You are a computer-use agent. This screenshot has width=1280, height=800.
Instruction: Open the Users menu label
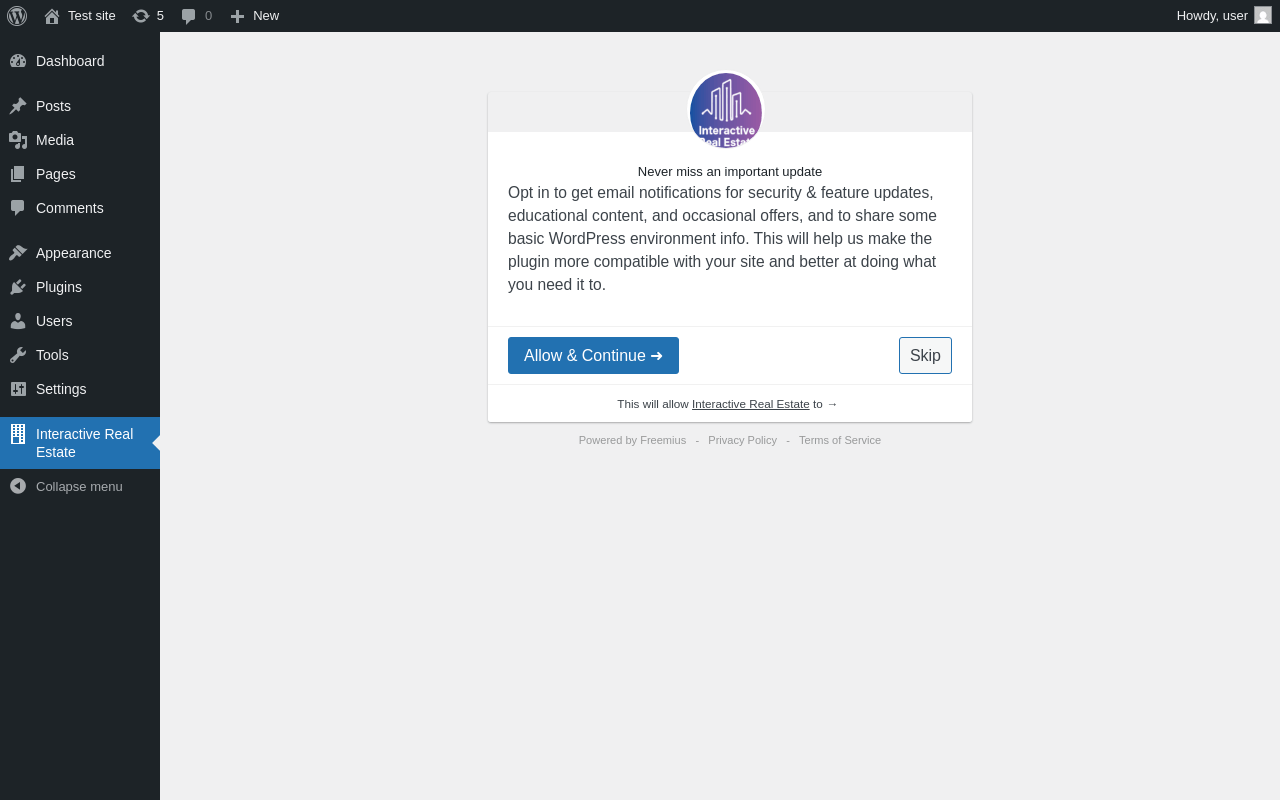54,321
